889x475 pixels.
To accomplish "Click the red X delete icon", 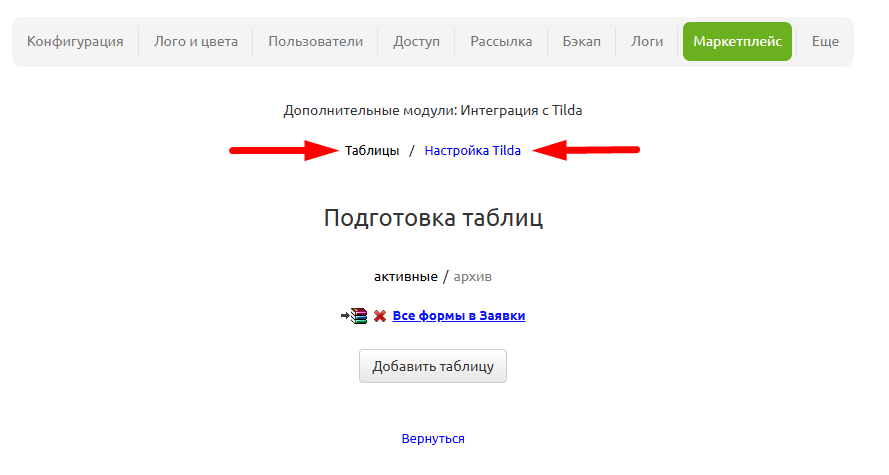I will (x=380, y=316).
